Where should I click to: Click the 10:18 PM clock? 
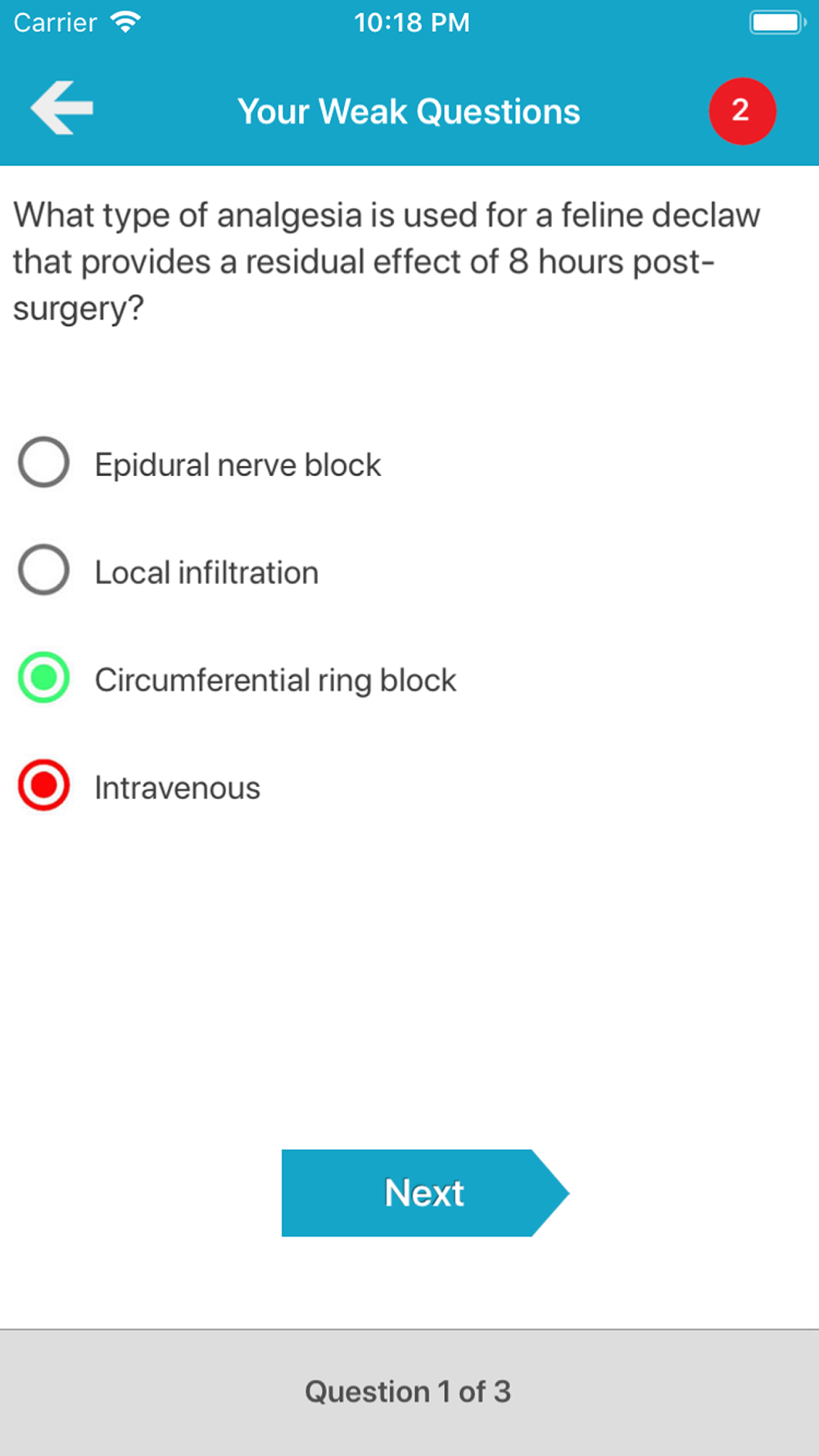tap(412, 22)
